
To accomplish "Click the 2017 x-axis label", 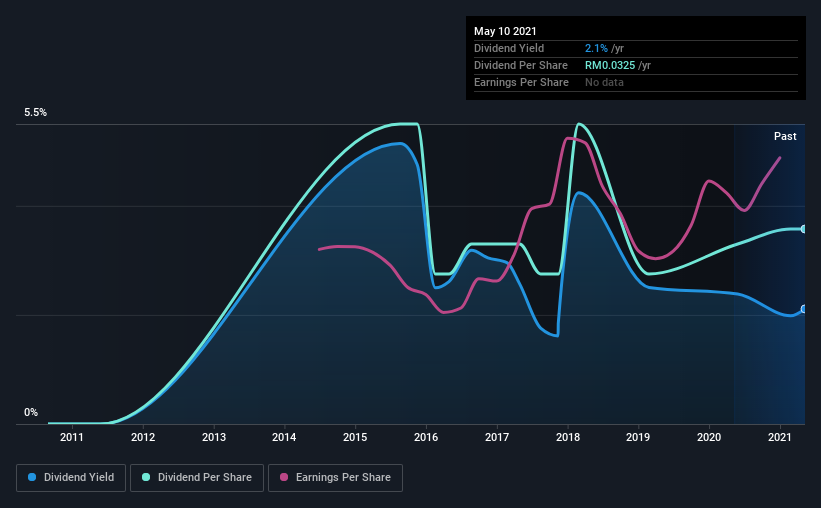I will 497,437.
